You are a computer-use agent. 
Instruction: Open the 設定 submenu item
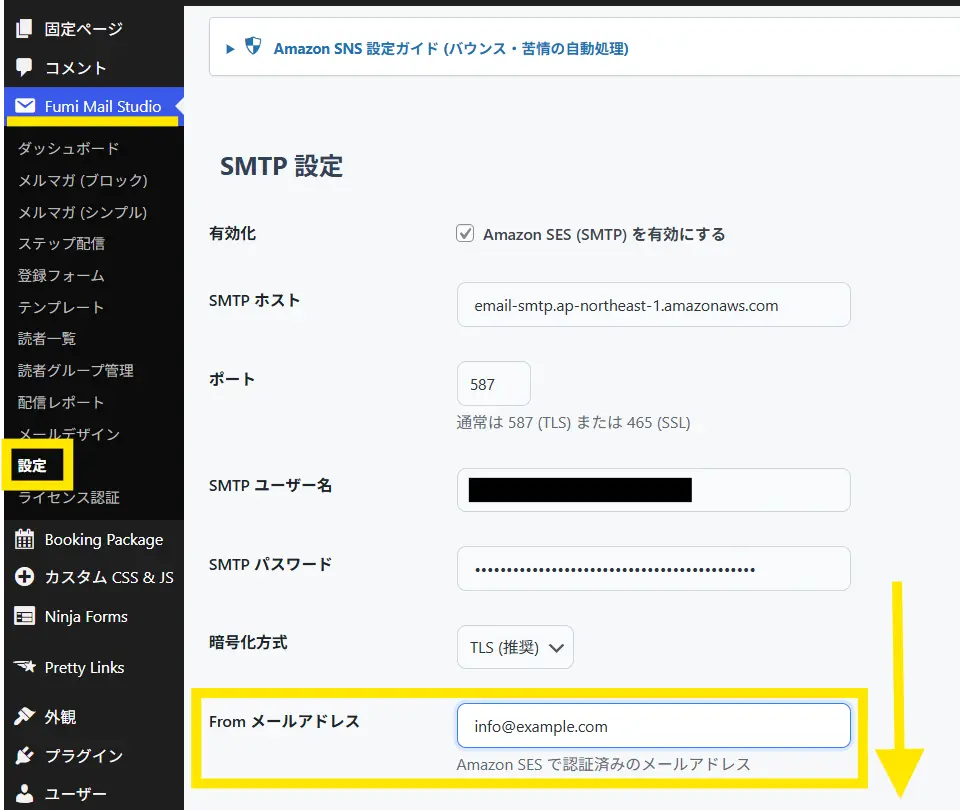point(32,465)
